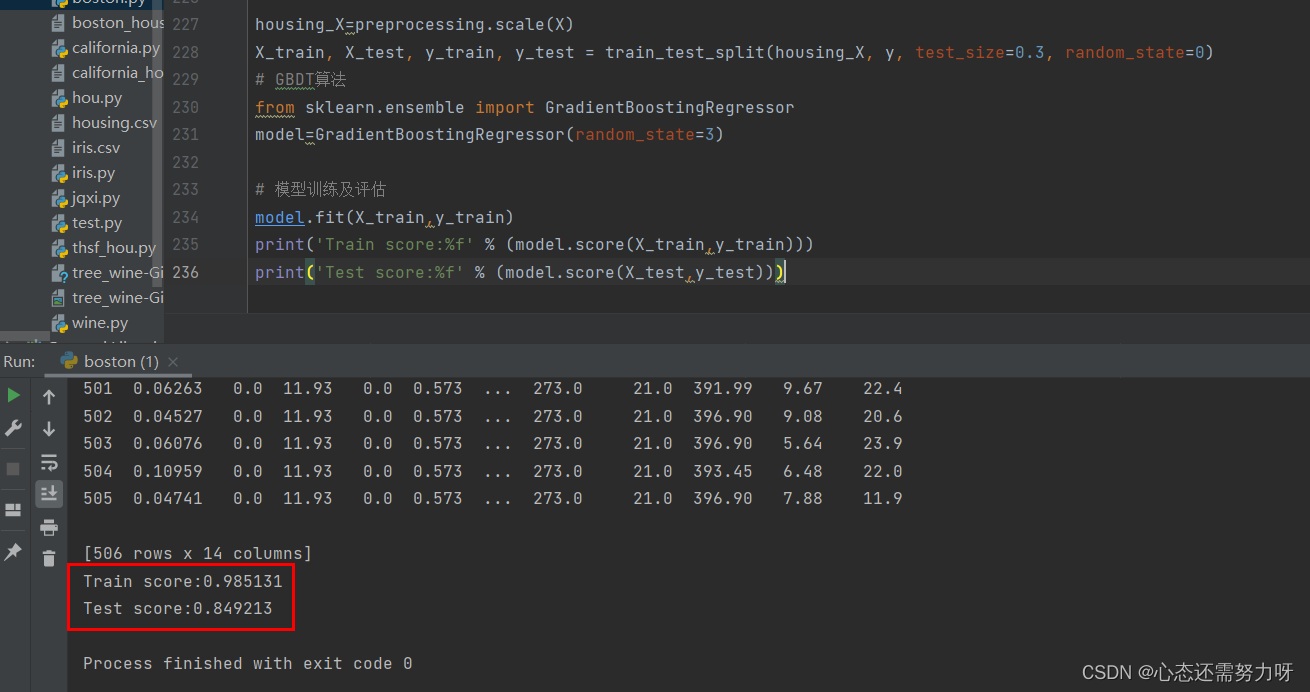This screenshot has width=1310, height=692.
Task: Click 'Test score:0.849213' output text
Action: [x=178, y=608]
